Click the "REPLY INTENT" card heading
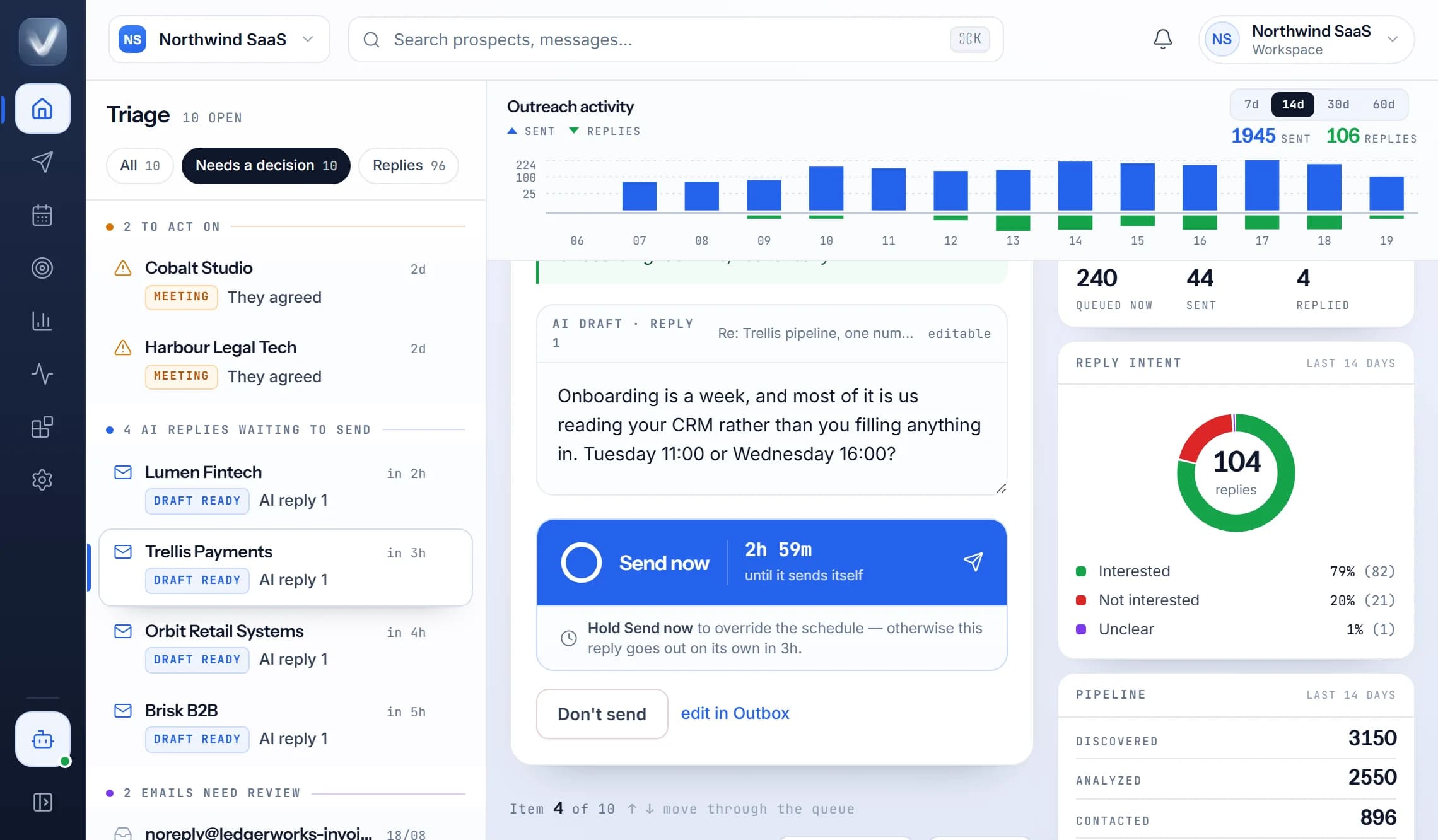Image resolution: width=1438 pixels, height=840 pixels. (x=1128, y=363)
